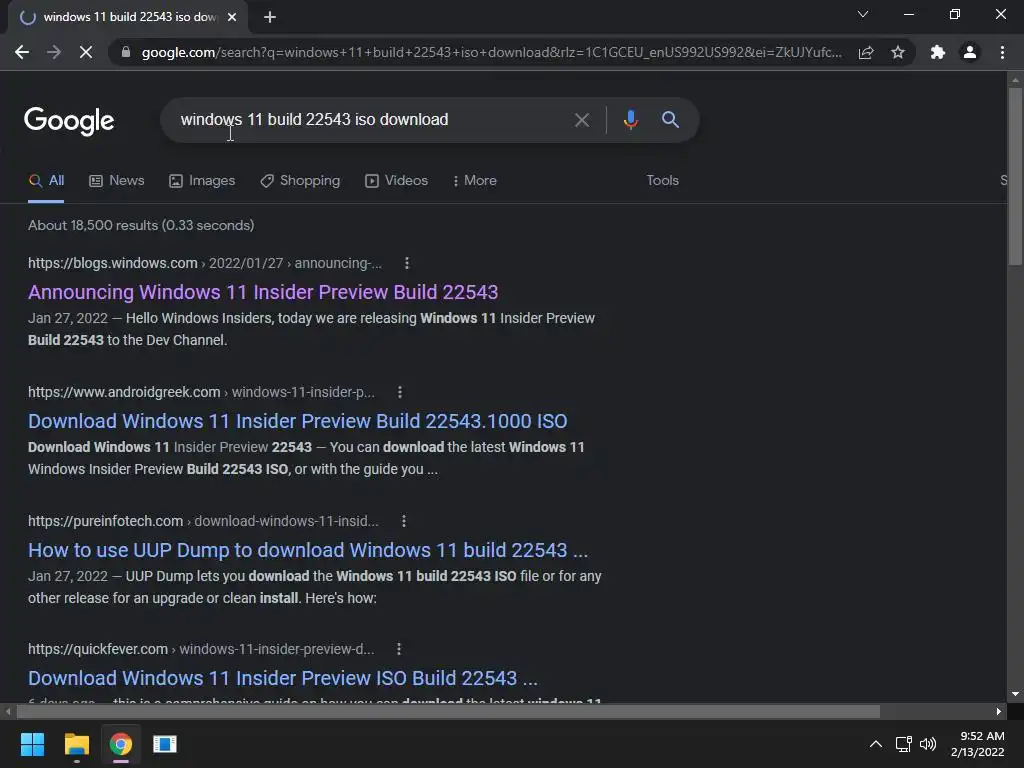Open options for androidgreek.com result
The image size is (1024, 768).
(400, 392)
